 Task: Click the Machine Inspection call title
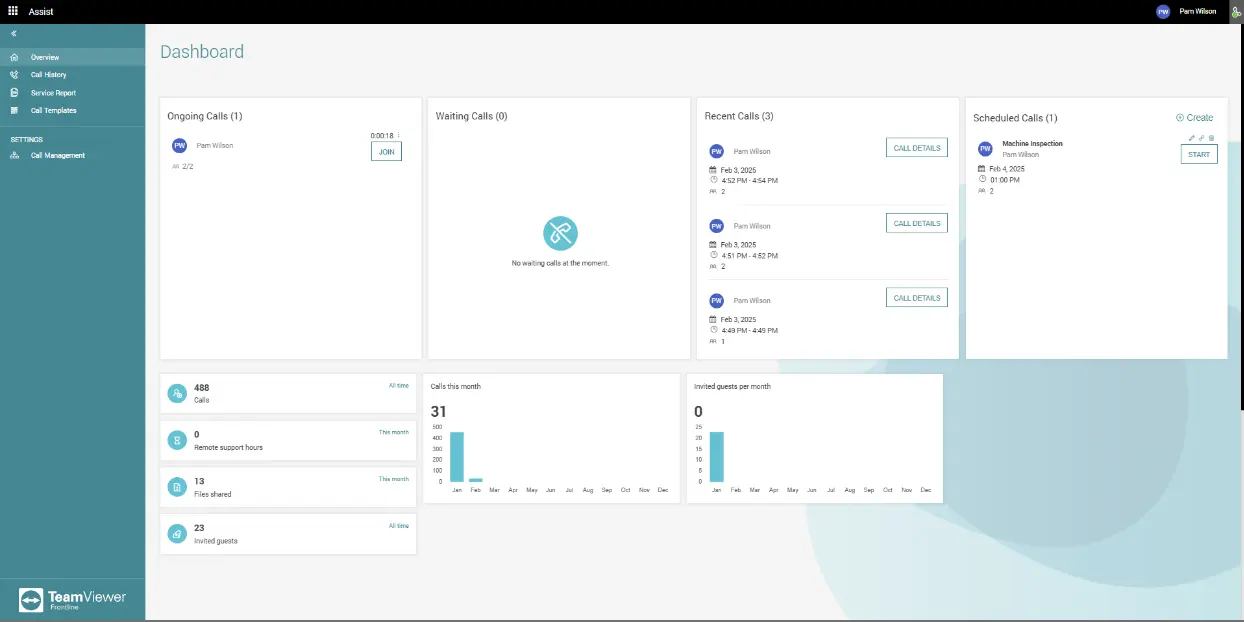coord(1032,144)
